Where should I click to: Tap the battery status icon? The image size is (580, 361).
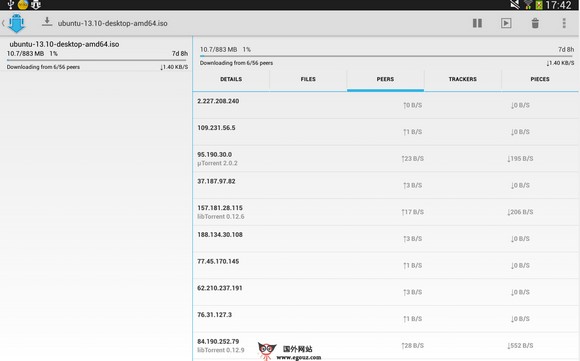point(539,5)
